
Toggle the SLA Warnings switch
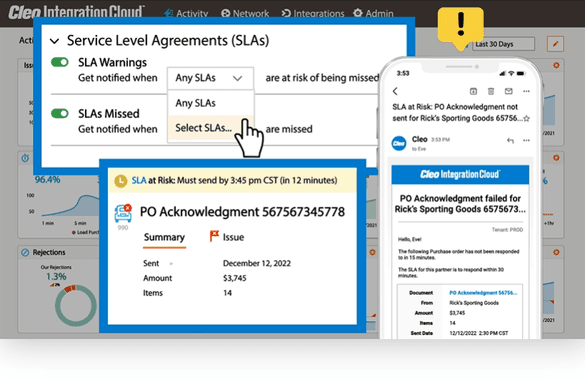coord(60,62)
